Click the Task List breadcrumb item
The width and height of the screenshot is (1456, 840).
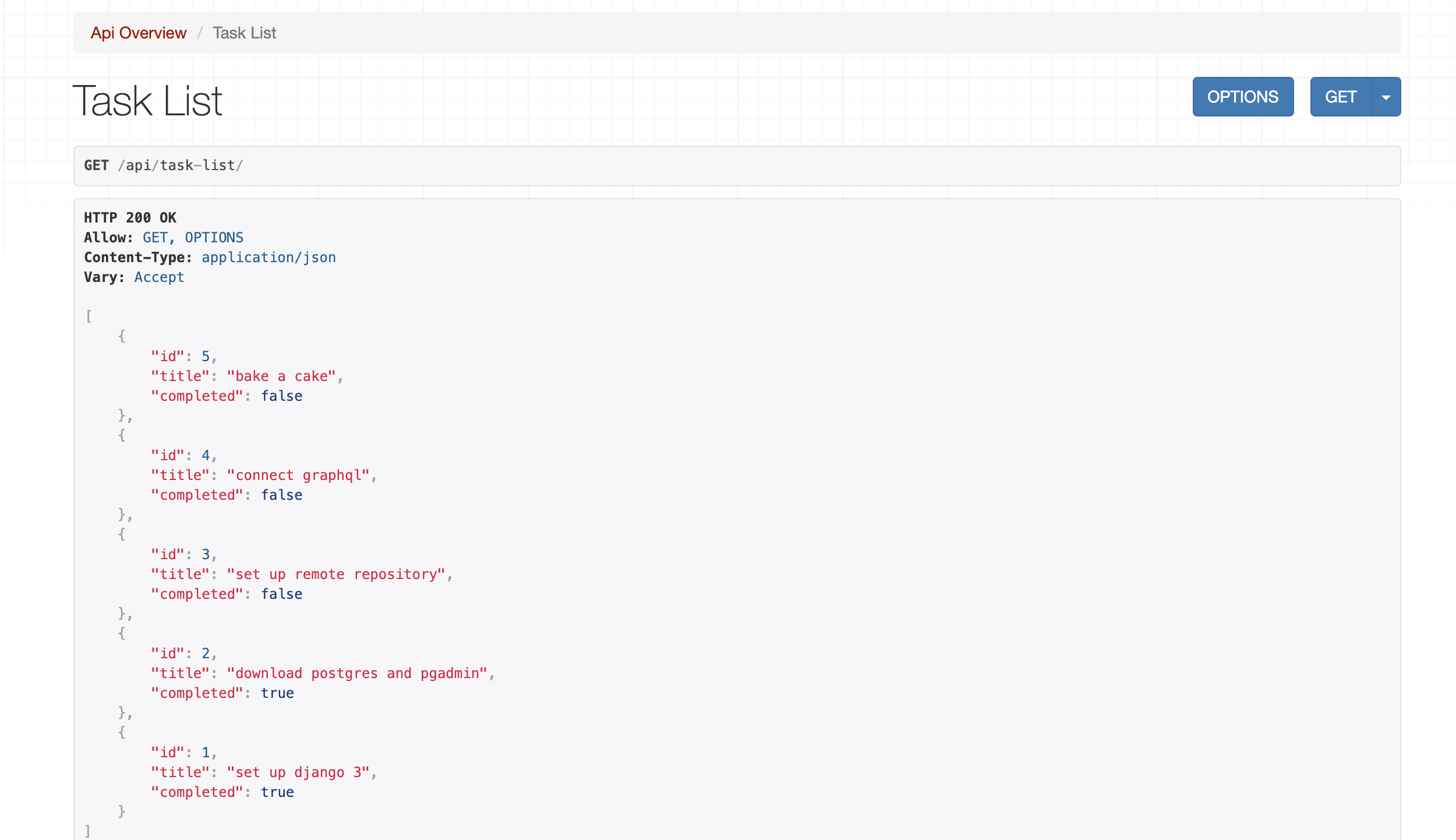(244, 33)
